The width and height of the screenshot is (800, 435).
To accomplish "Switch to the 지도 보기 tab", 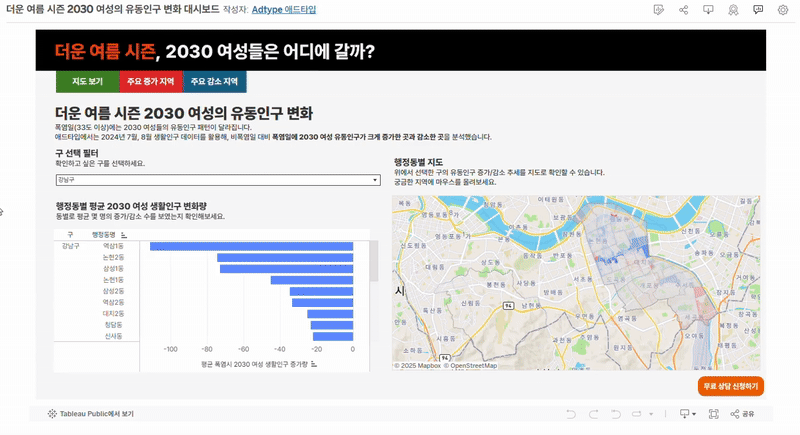I will 87,82.
